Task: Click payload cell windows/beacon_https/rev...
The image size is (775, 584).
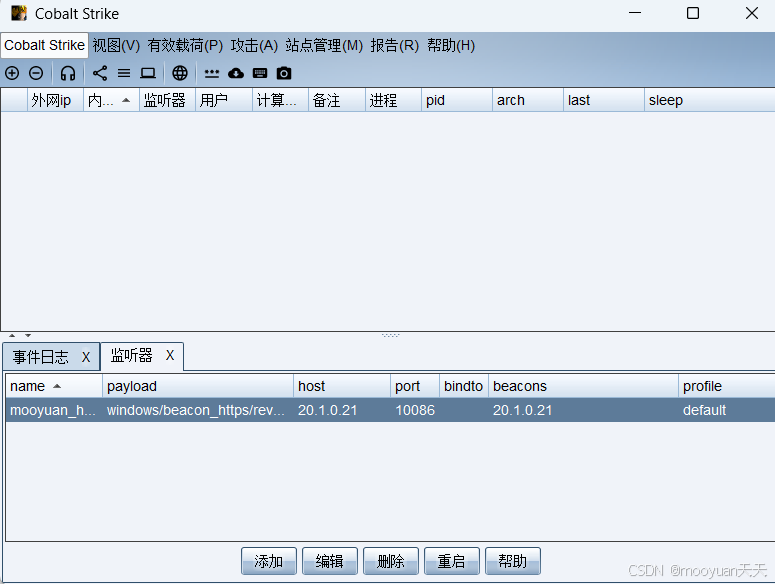Action: (196, 410)
